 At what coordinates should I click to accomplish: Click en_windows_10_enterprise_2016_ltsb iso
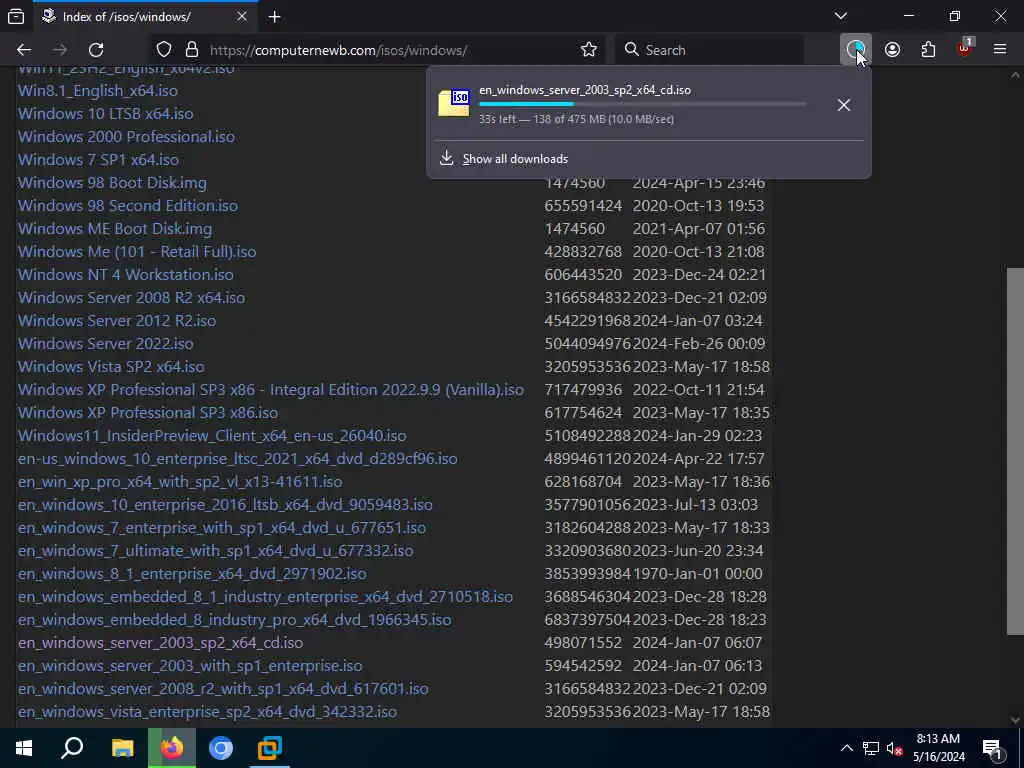[225, 505]
